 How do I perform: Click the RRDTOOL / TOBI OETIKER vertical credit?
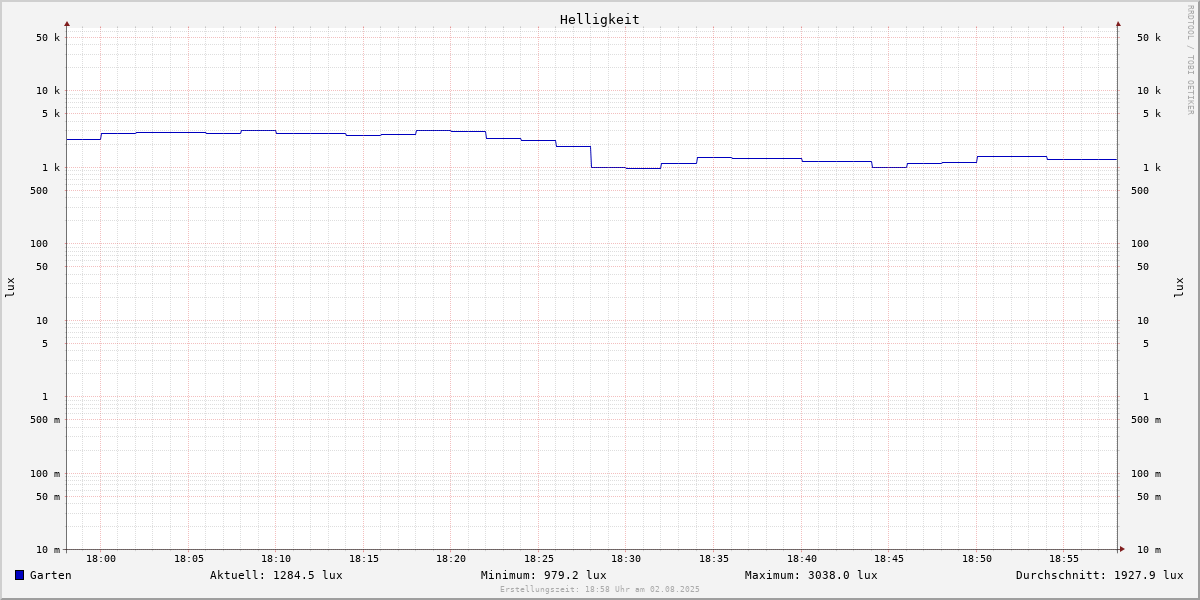click(x=1191, y=60)
